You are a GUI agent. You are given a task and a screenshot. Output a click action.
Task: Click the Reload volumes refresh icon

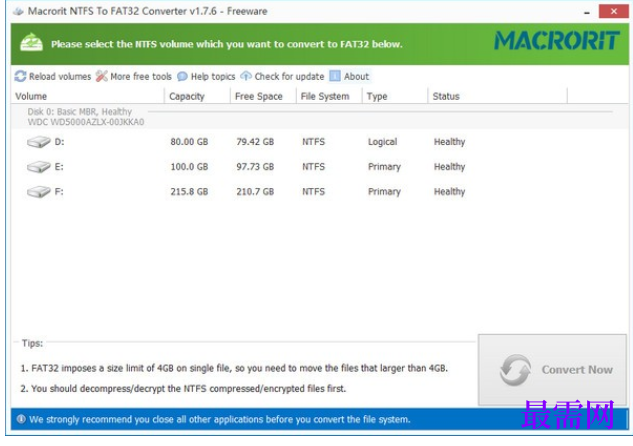[x=20, y=76]
